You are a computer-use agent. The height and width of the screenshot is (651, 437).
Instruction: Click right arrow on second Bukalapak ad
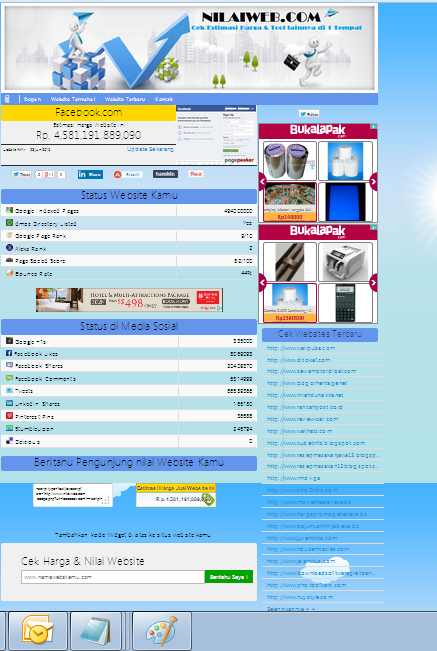[x=373, y=283]
